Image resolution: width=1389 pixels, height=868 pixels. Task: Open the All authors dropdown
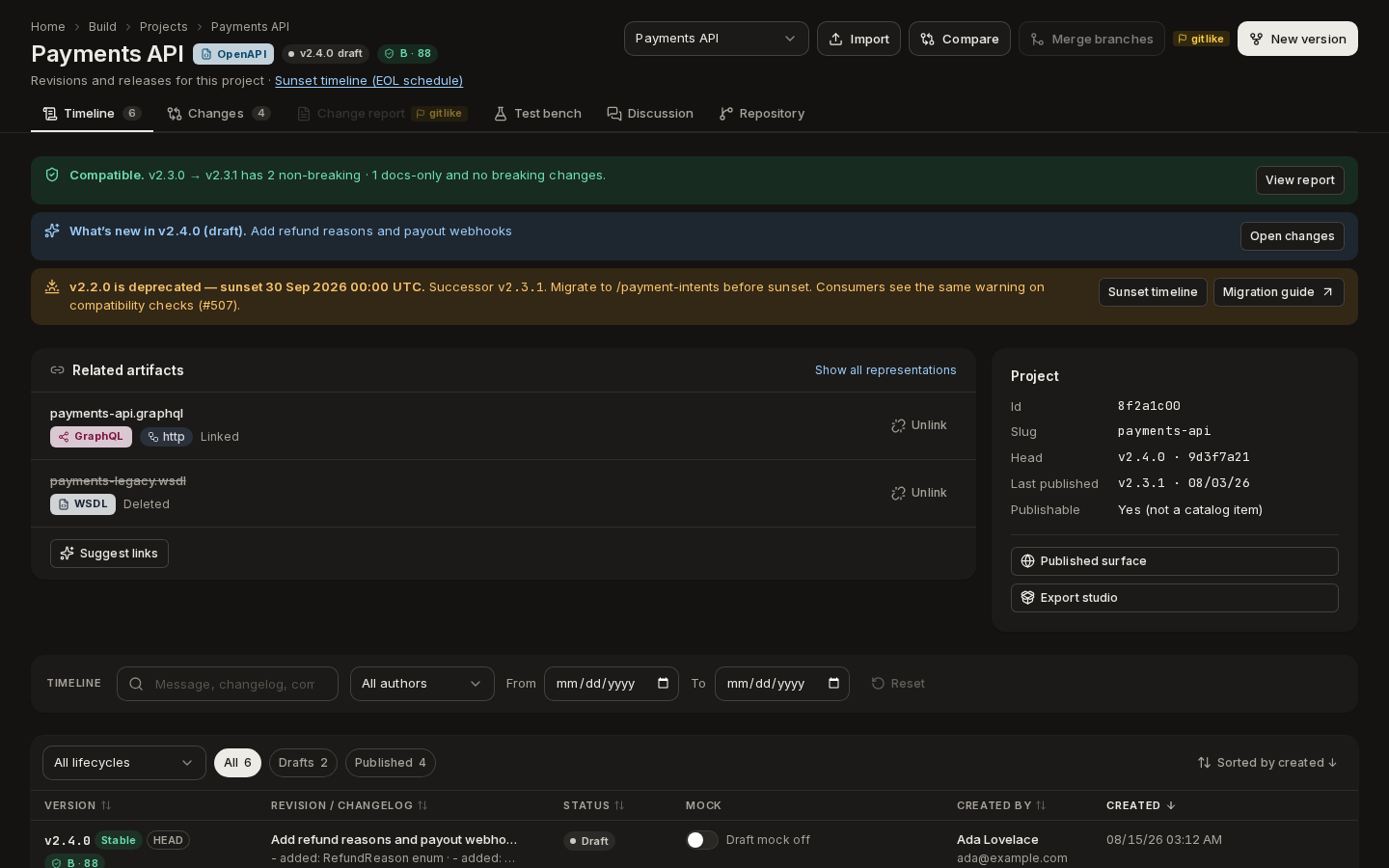[x=422, y=684]
